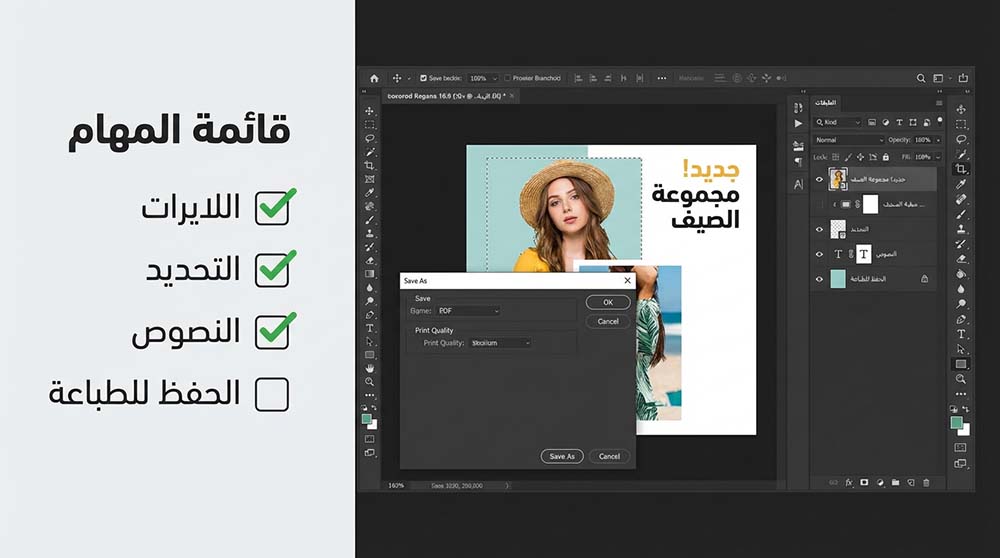Click the Create new group folder icon
This screenshot has width=1000, height=558.
coord(895,483)
